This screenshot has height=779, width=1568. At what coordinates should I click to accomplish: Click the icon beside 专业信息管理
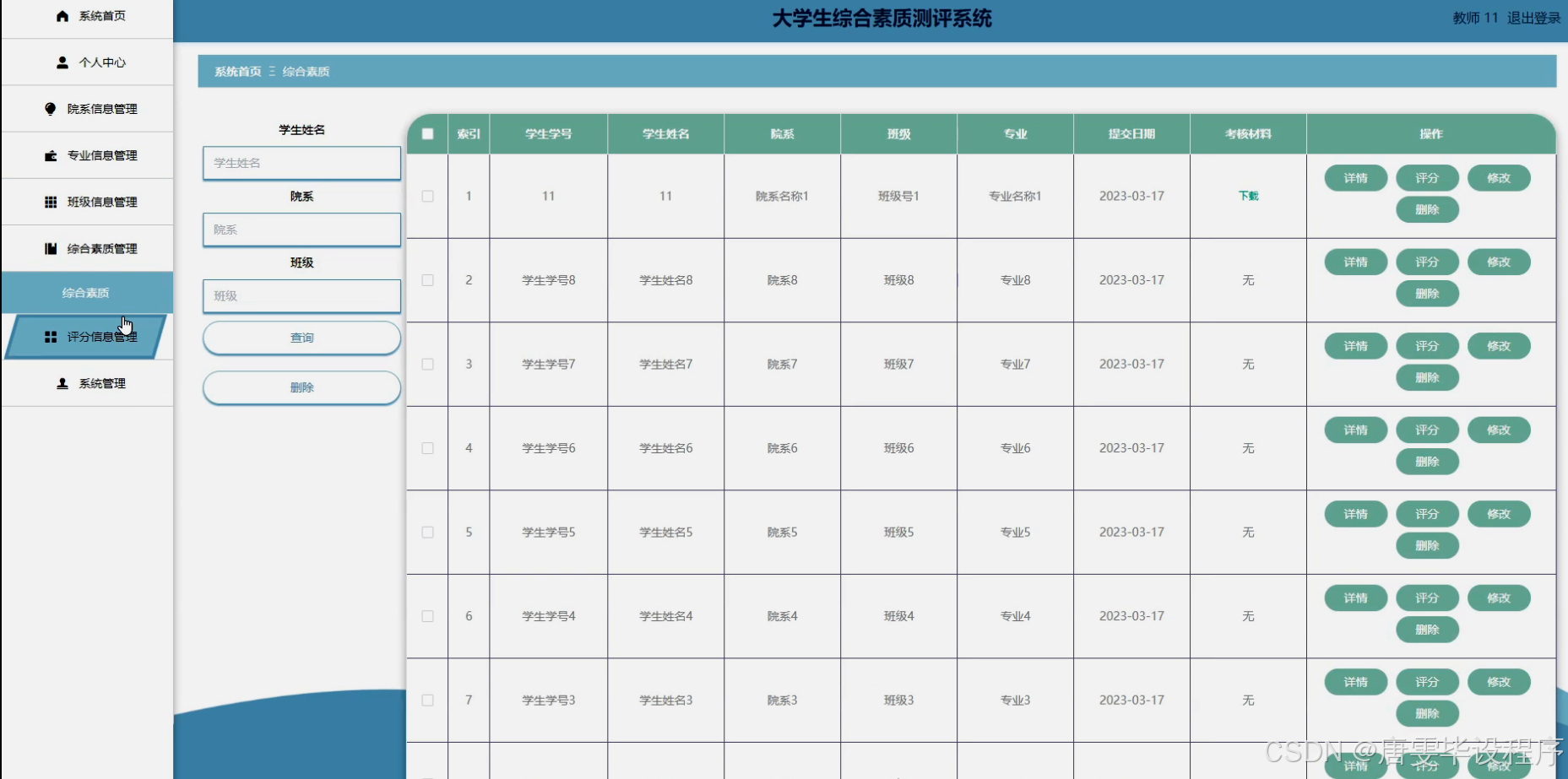click(51, 155)
